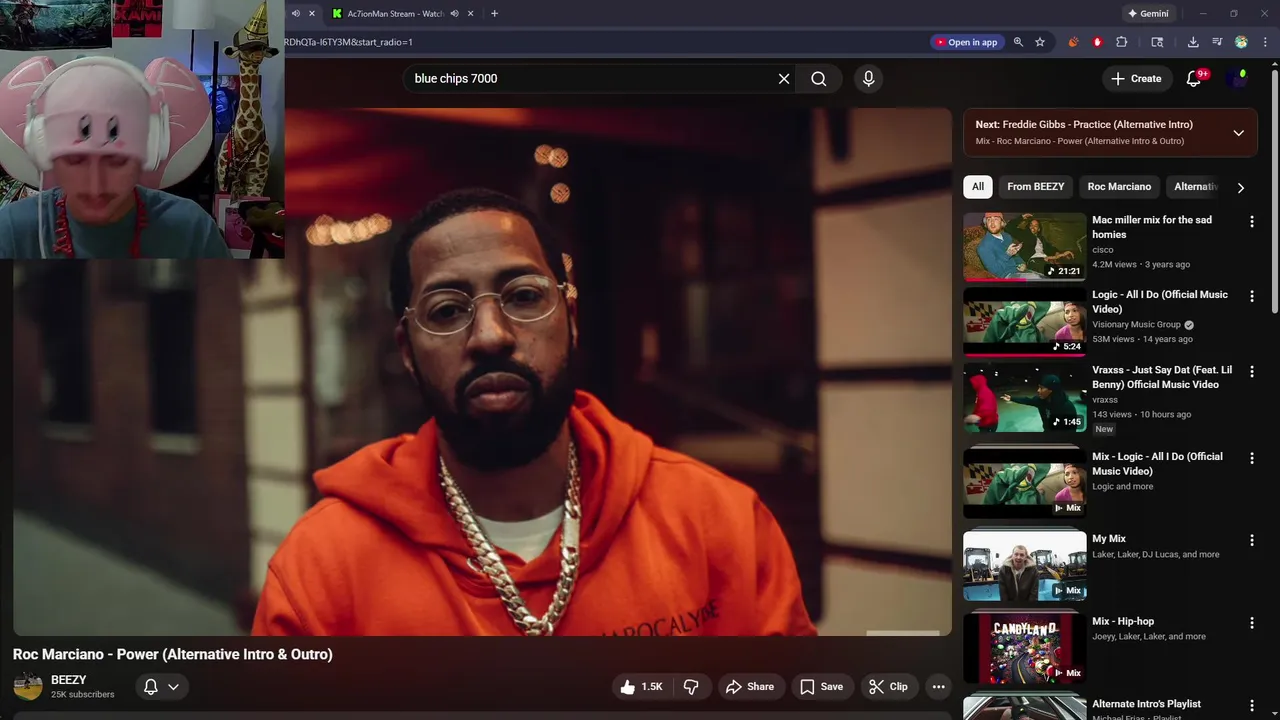Open Logic - All I Do thumbnail
Viewport: 1280px width, 720px height.
point(1024,322)
